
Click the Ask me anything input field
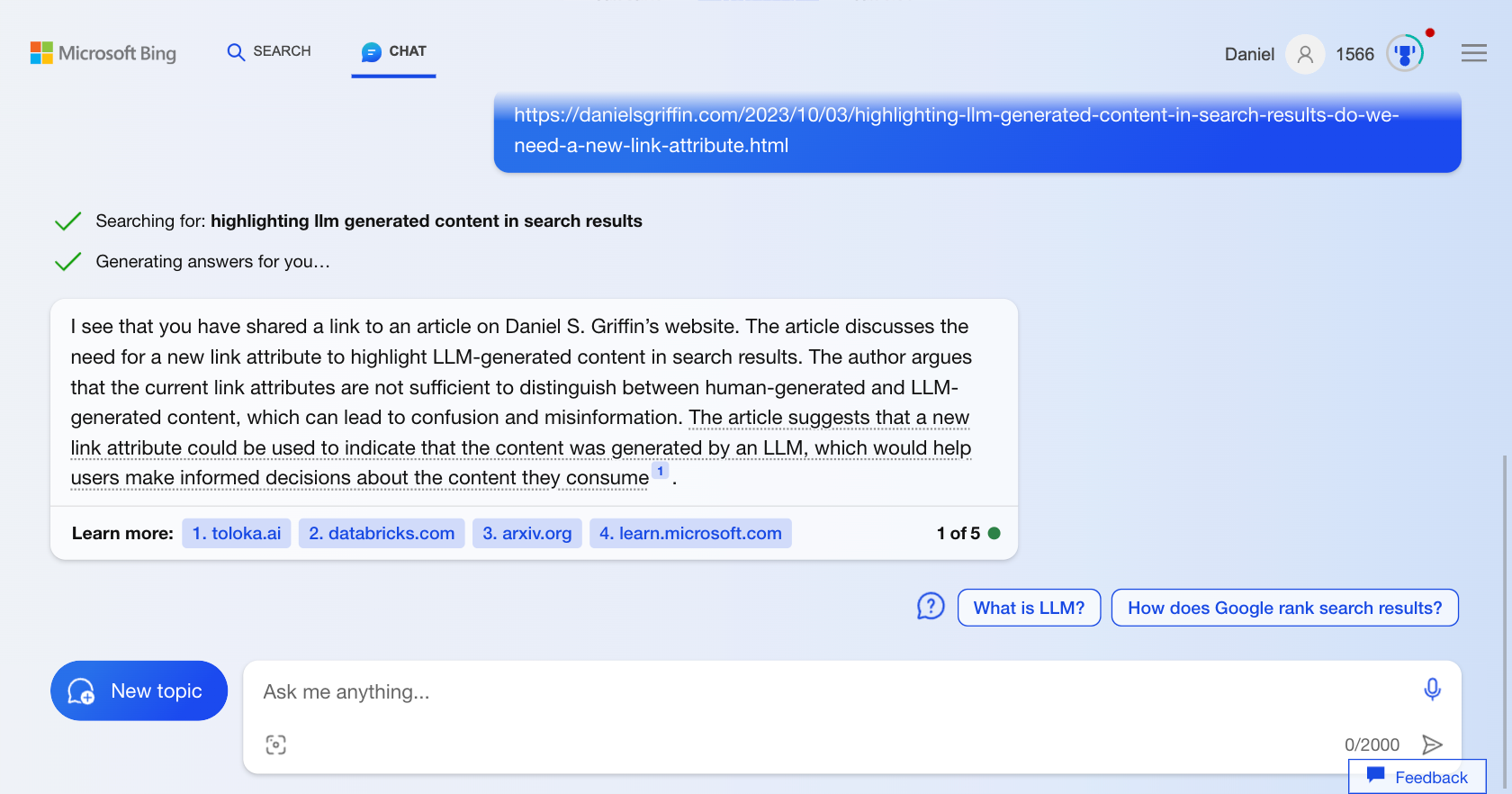pyautogui.click(x=810, y=691)
